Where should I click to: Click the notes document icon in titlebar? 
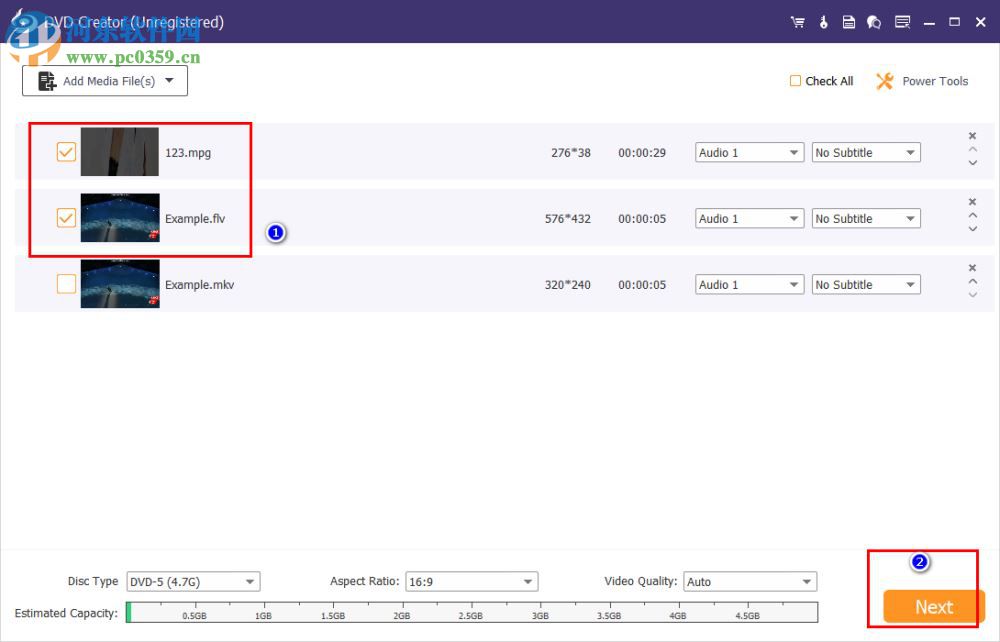tap(849, 21)
